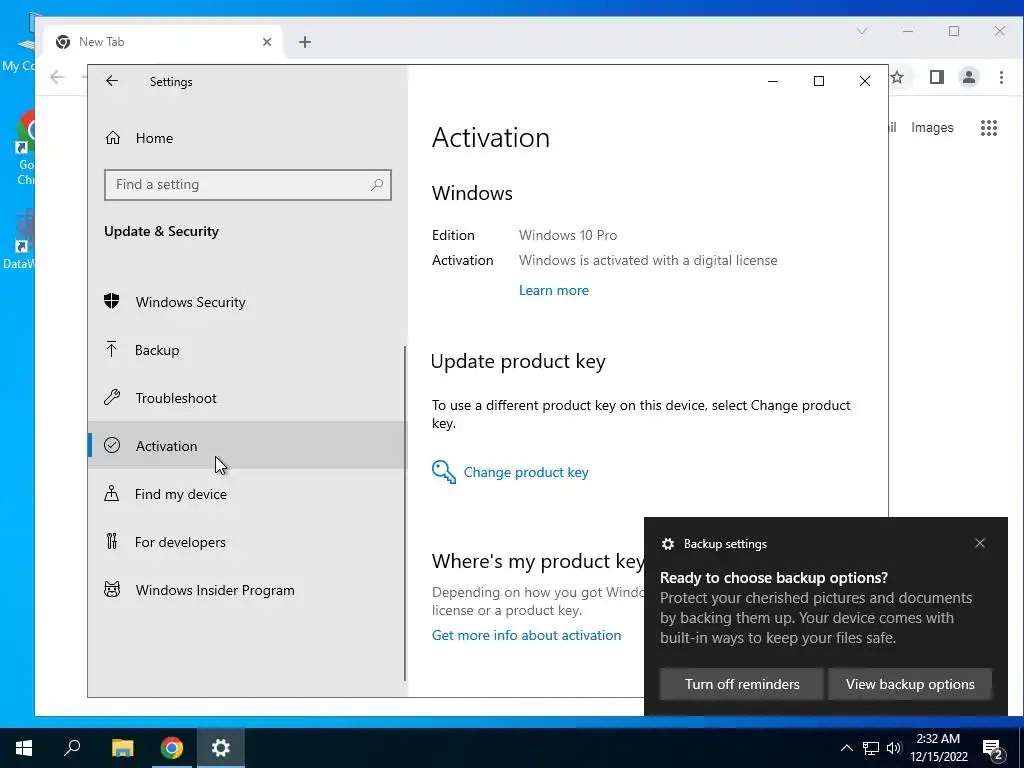Click Chrome back navigation arrow
The image size is (1024, 768).
(57, 77)
